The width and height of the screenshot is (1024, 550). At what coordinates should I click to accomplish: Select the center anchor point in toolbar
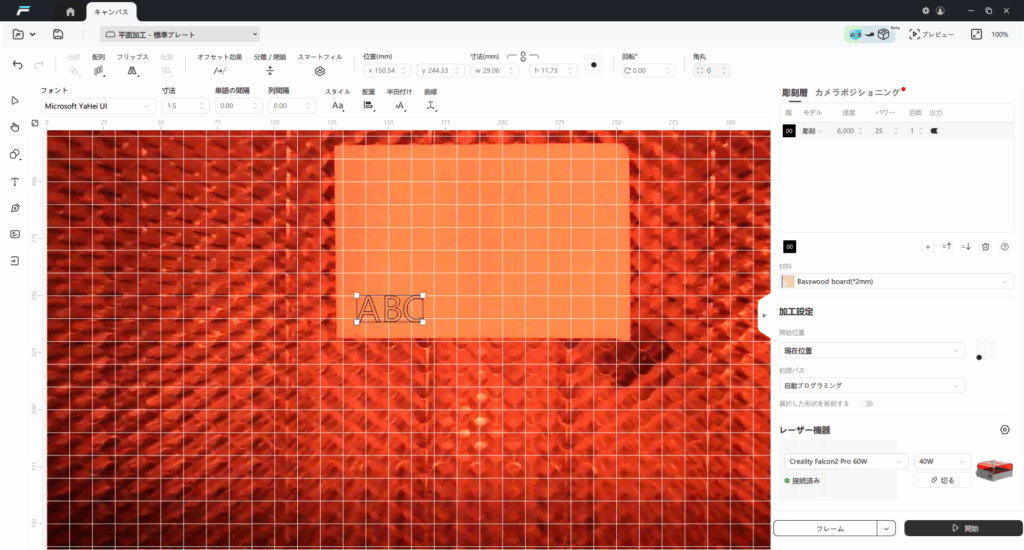[593, 65]
